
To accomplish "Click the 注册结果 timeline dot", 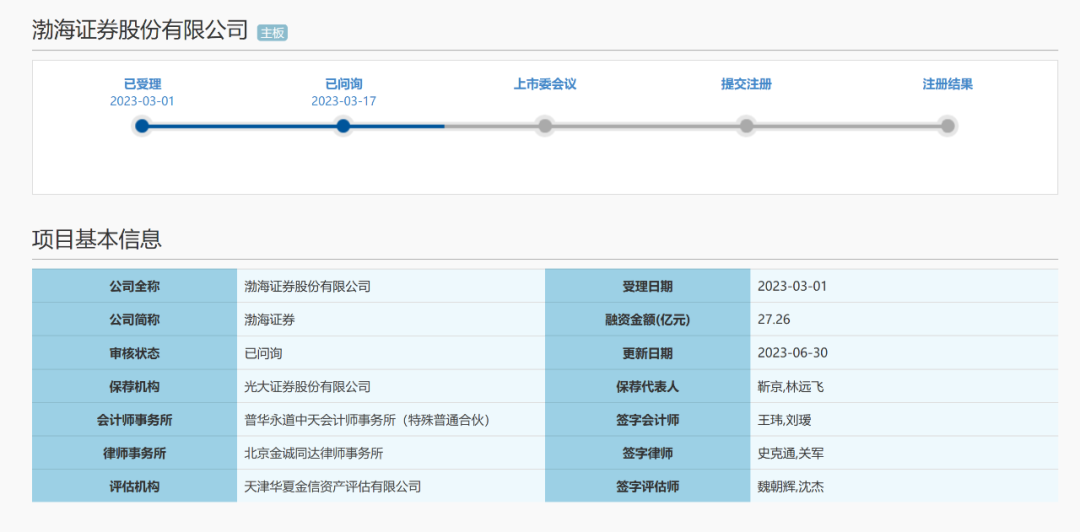I will click(947, 126).
